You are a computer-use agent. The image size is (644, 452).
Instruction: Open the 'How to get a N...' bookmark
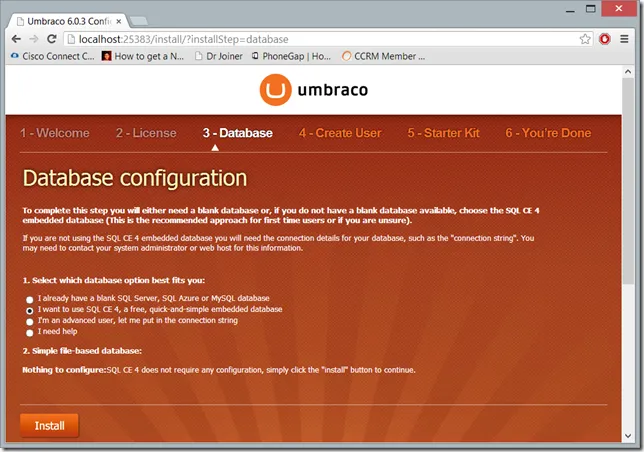point(143,56)
